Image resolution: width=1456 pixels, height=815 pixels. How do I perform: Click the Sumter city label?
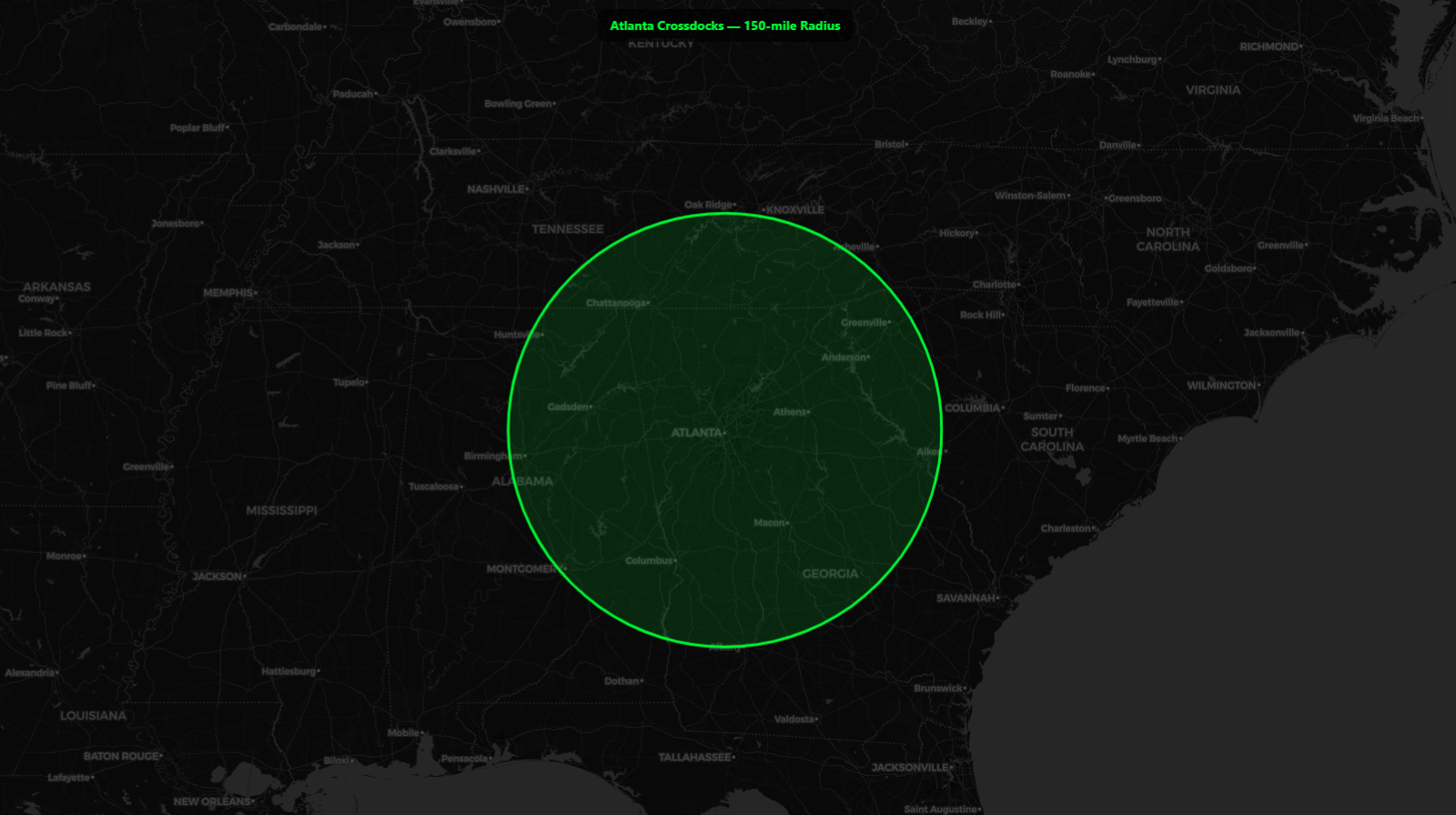(1040, 417)
